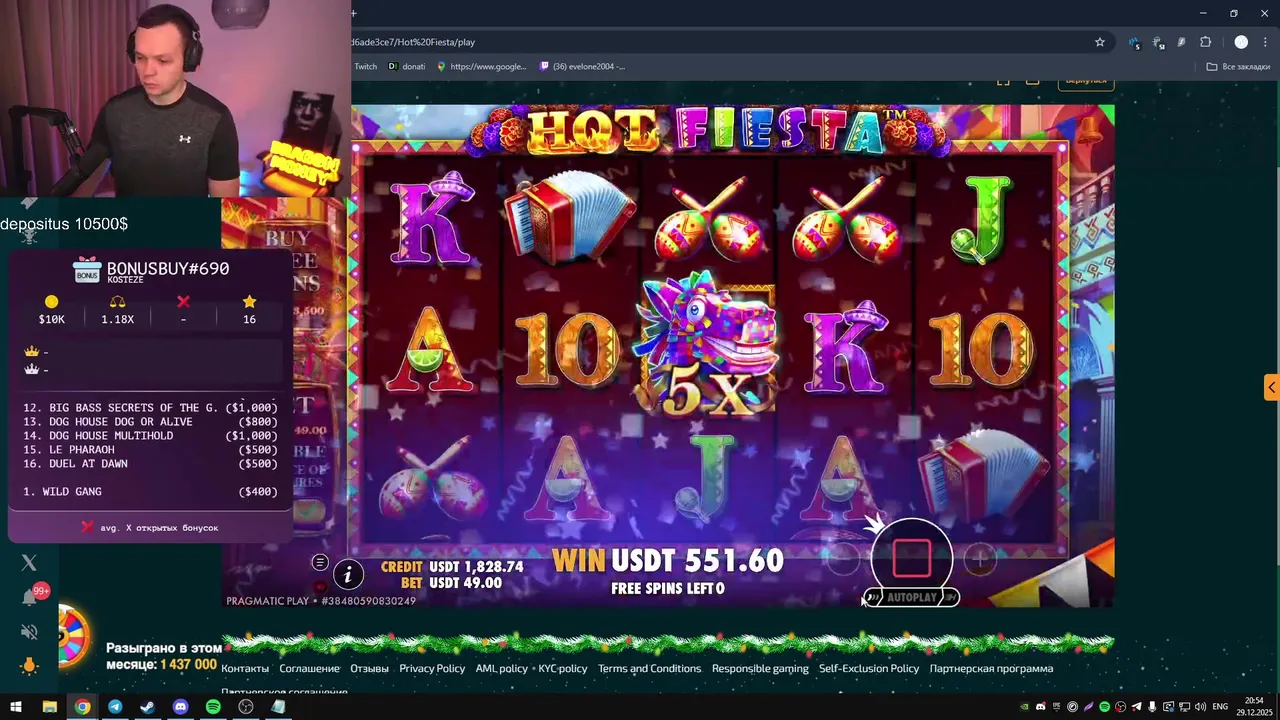Open a new browser tab with plus
The height and width of the screenshot is (720, 1280).
pos(354,13)
